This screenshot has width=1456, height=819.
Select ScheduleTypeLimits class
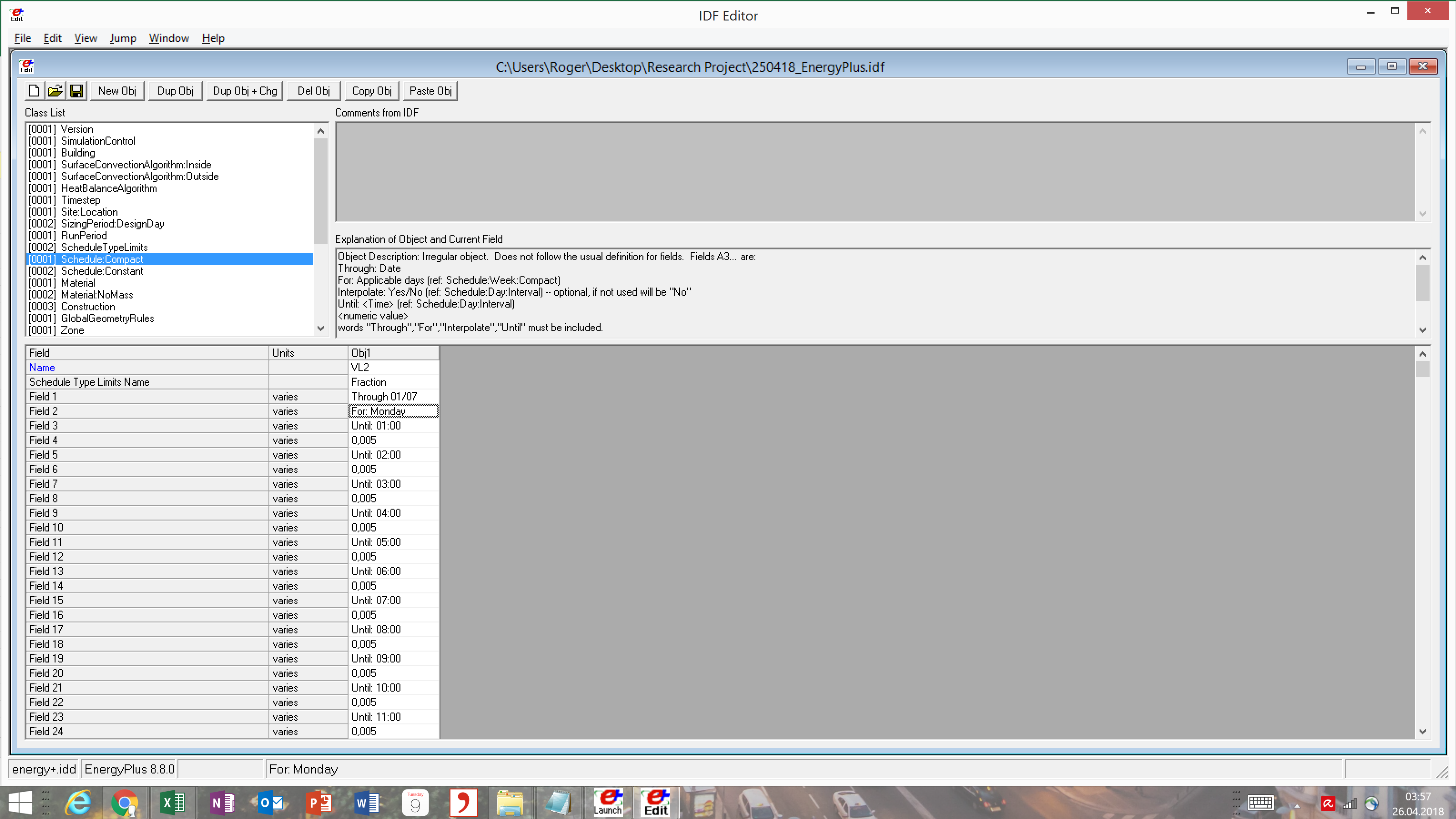click(x=170, y=248)
